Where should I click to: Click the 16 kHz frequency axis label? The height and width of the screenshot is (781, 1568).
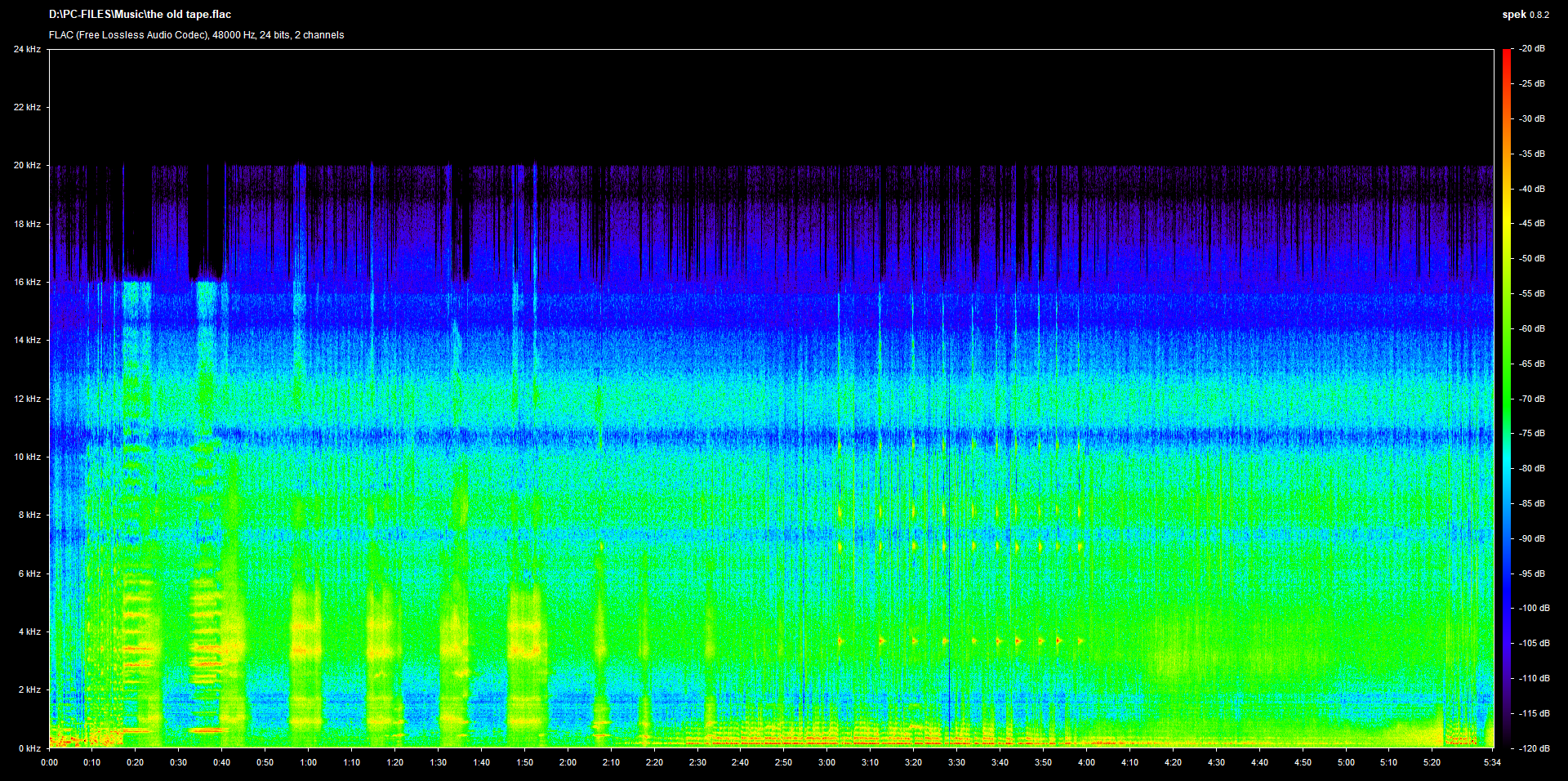click(x=27, y=282)
